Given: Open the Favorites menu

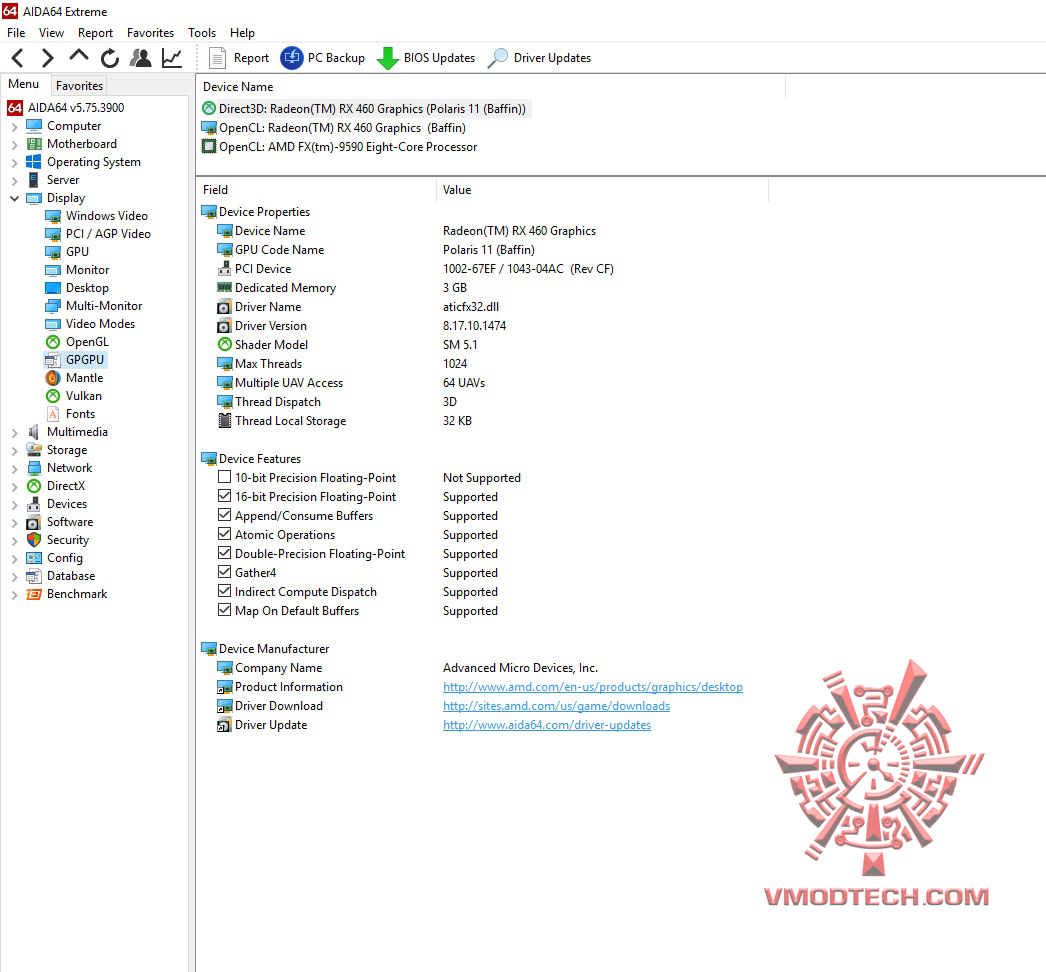Looking at the screenshot, I should pyautogui.click(x=150, y=33).
